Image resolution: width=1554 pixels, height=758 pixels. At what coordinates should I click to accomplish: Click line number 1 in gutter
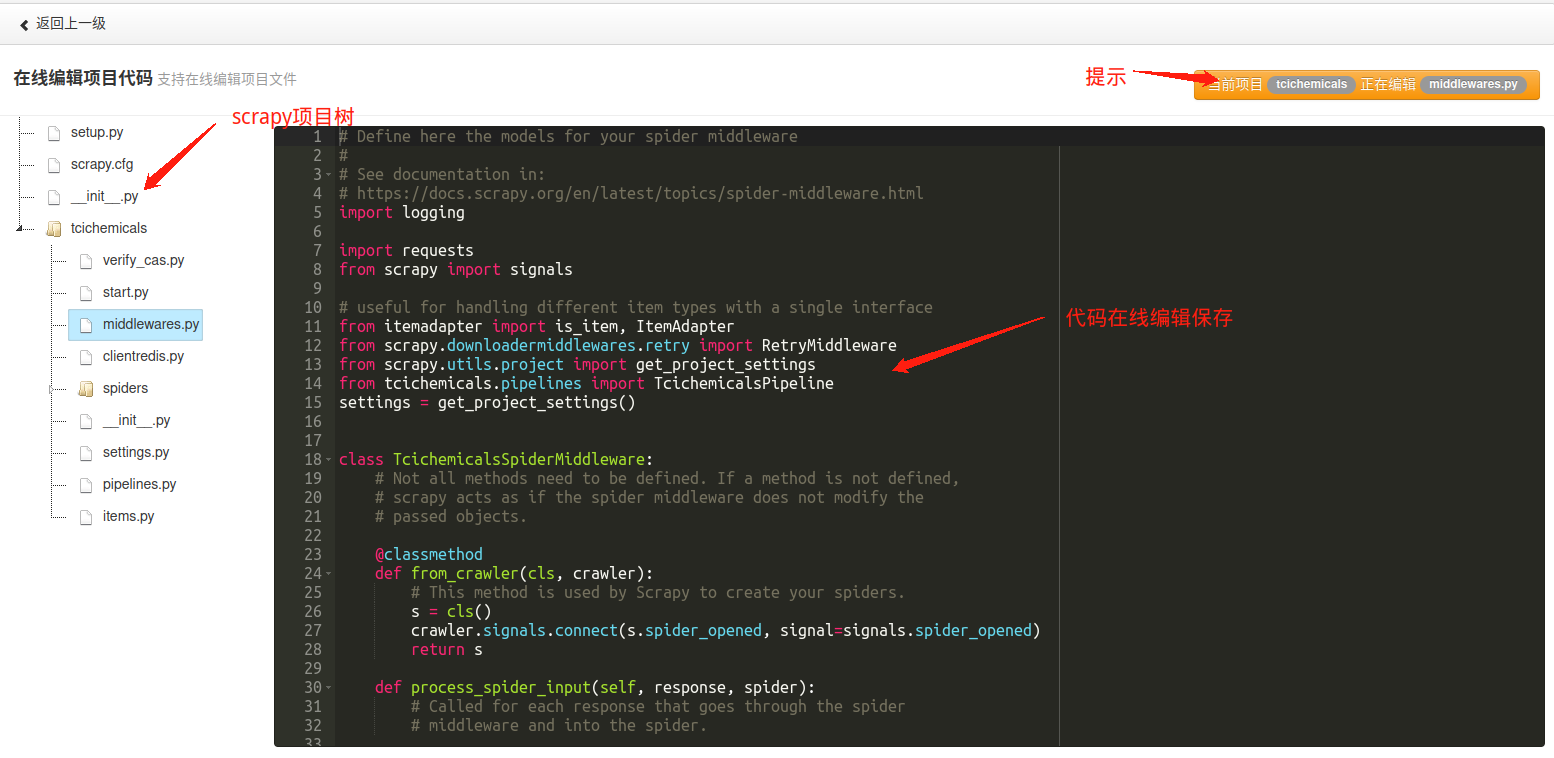(317, 136)
